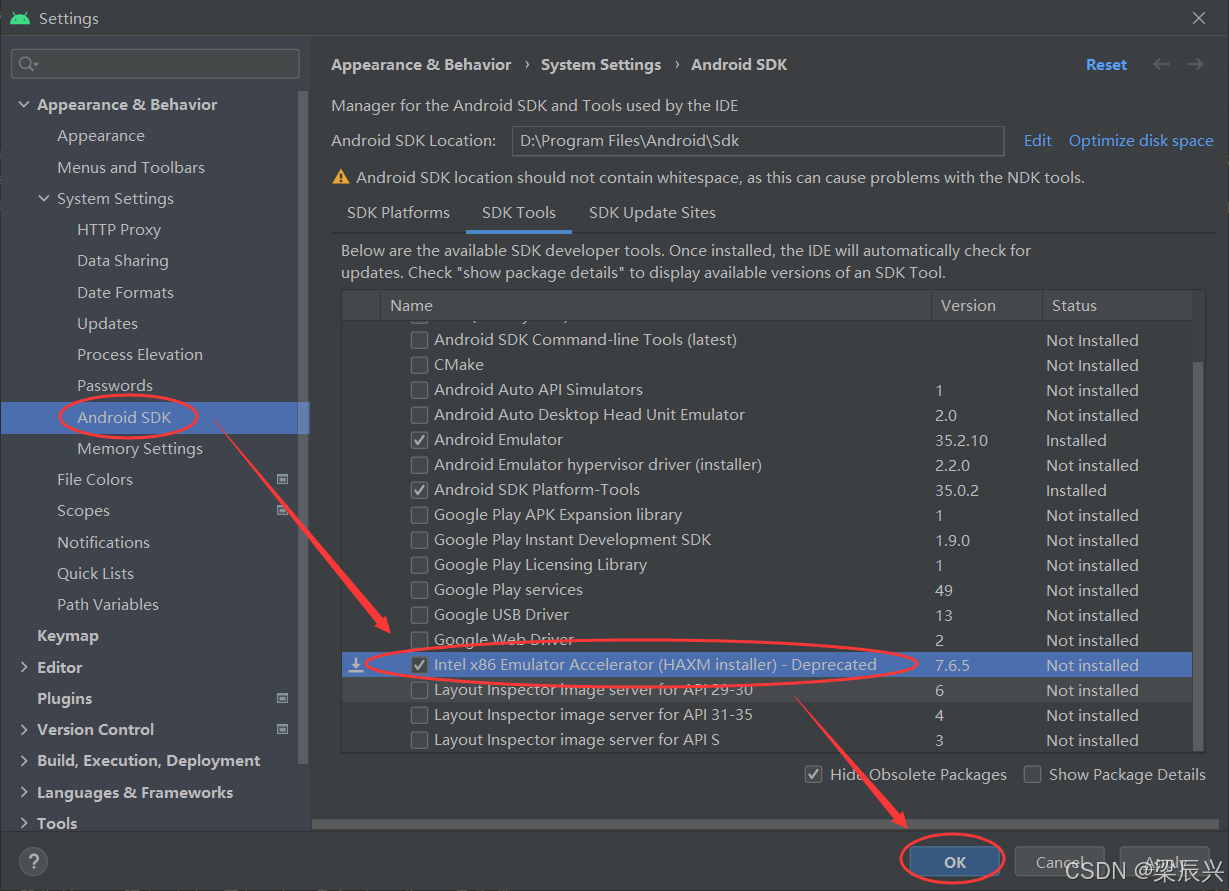1229x891 pixels.
Task: Click the settings sidebar vertical scrollbar
Action: pyautogui.click(x=303, y=430)
